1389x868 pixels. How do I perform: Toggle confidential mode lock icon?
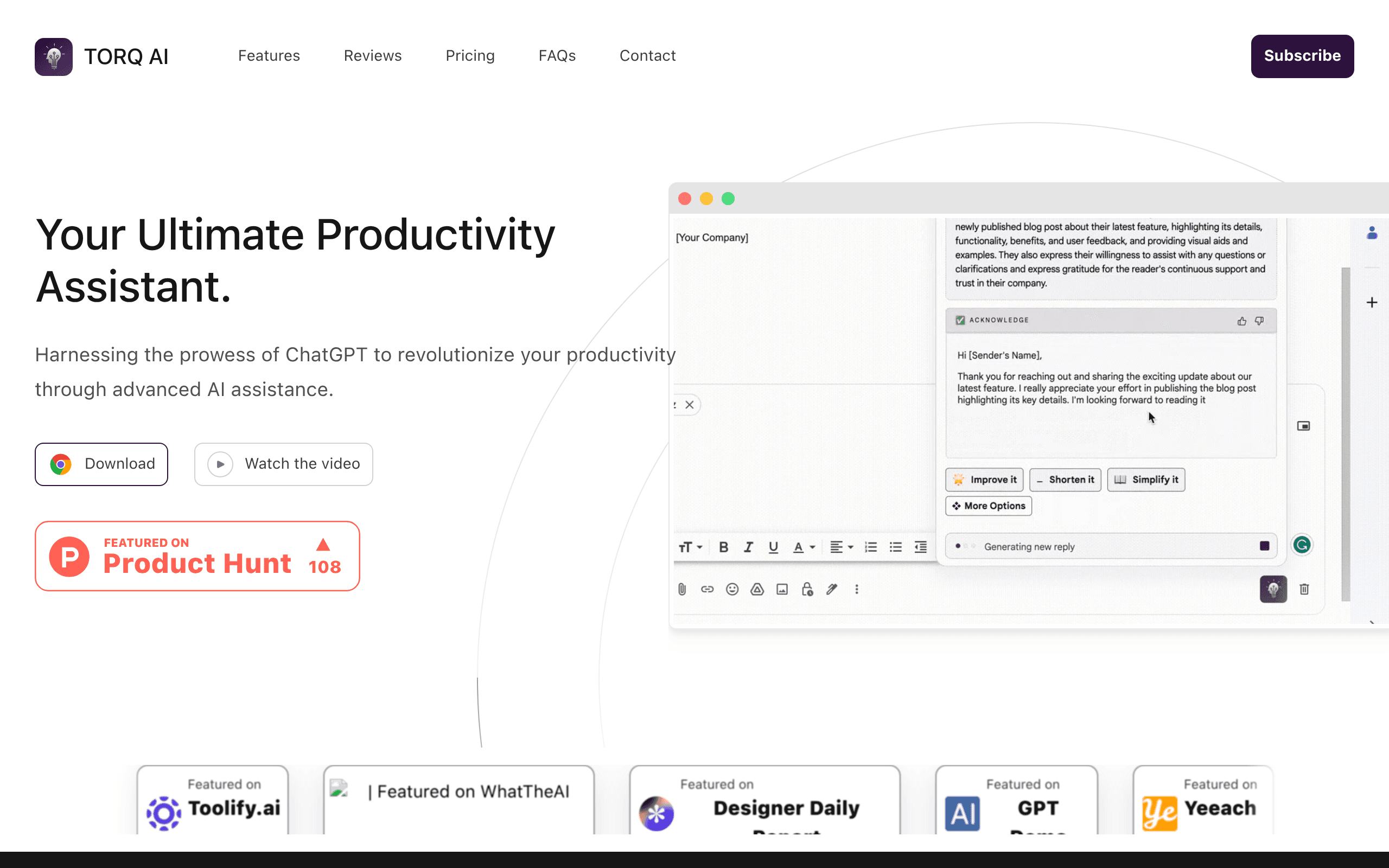point(807,589)
